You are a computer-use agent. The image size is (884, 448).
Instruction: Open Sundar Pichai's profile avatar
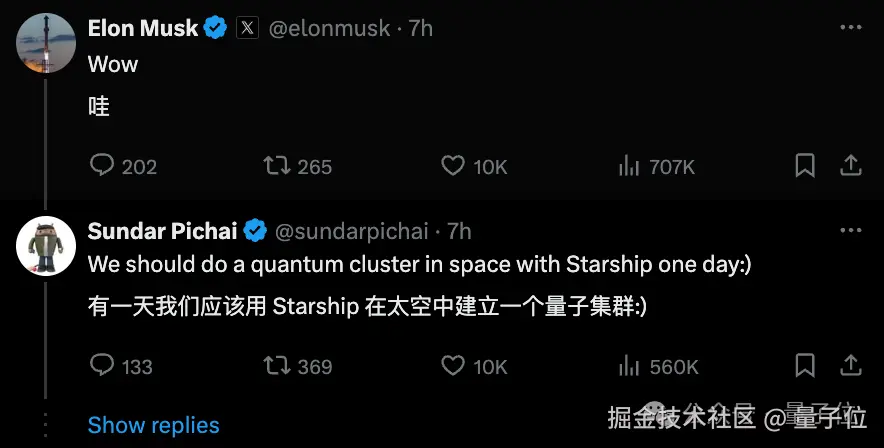tap(46, 246)
